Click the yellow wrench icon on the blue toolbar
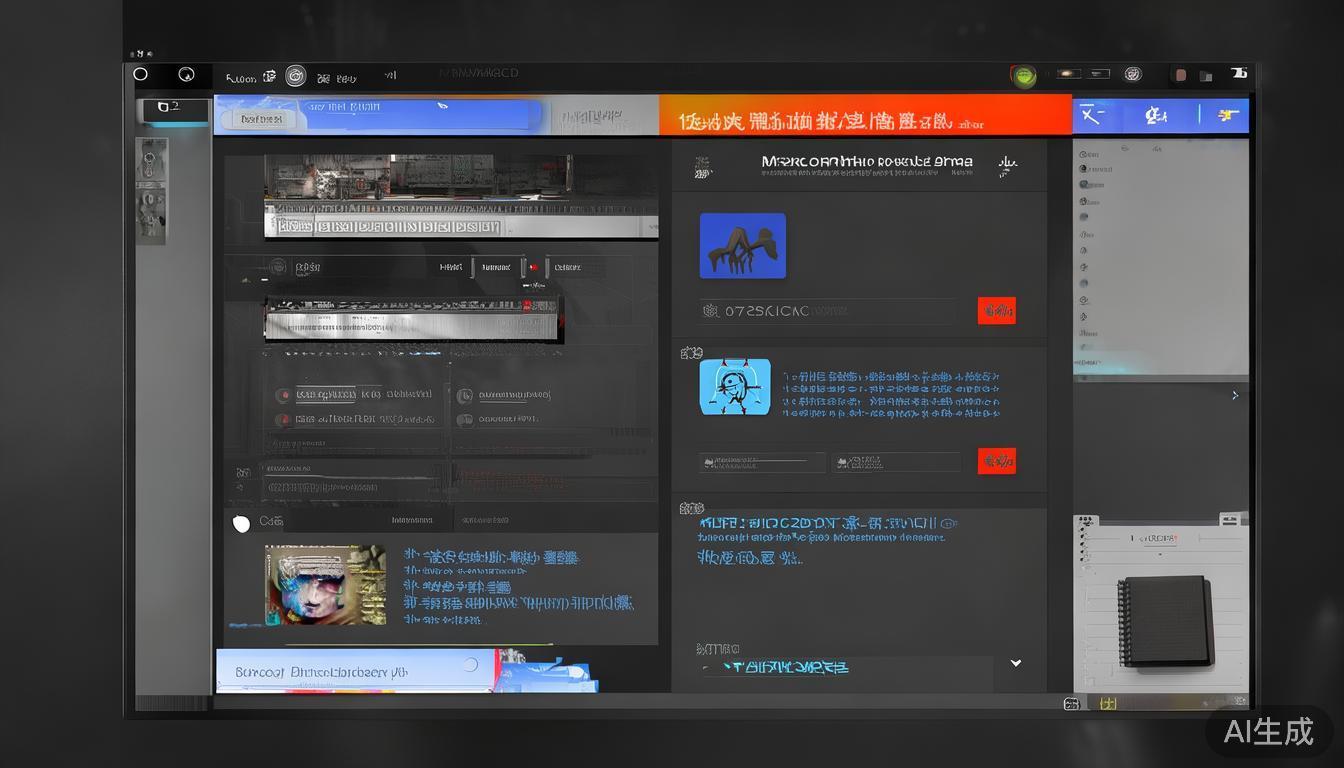Viewport: 1344px width, 768px height. [1226, 115]
